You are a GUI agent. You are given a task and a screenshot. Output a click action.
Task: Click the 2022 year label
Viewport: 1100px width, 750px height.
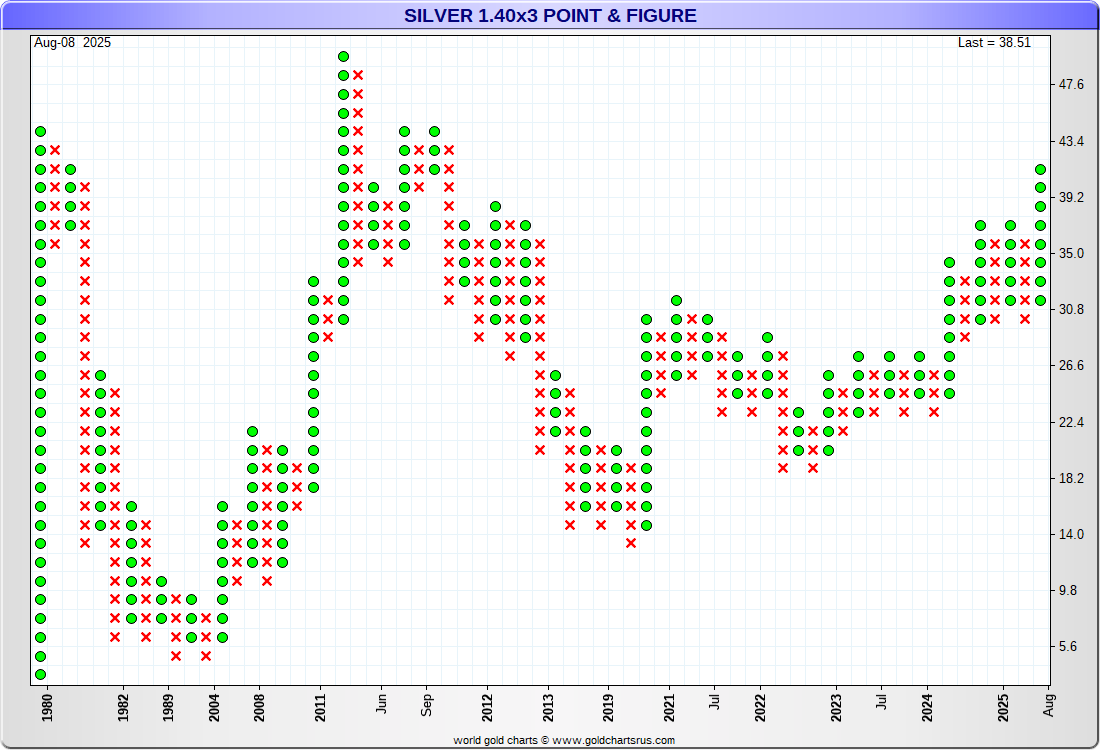760,708
